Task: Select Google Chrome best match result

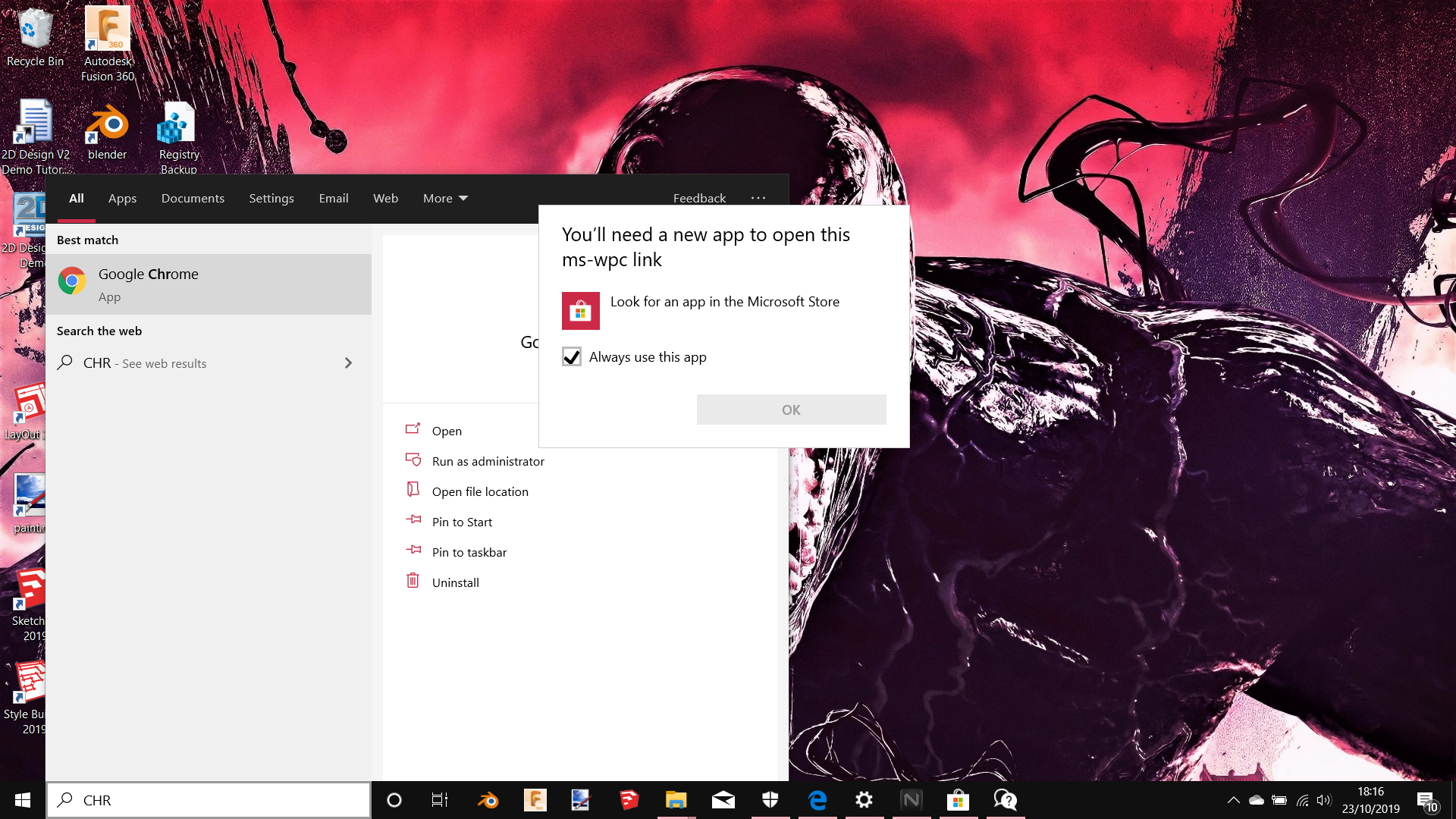Action: (x=209, y=284)
